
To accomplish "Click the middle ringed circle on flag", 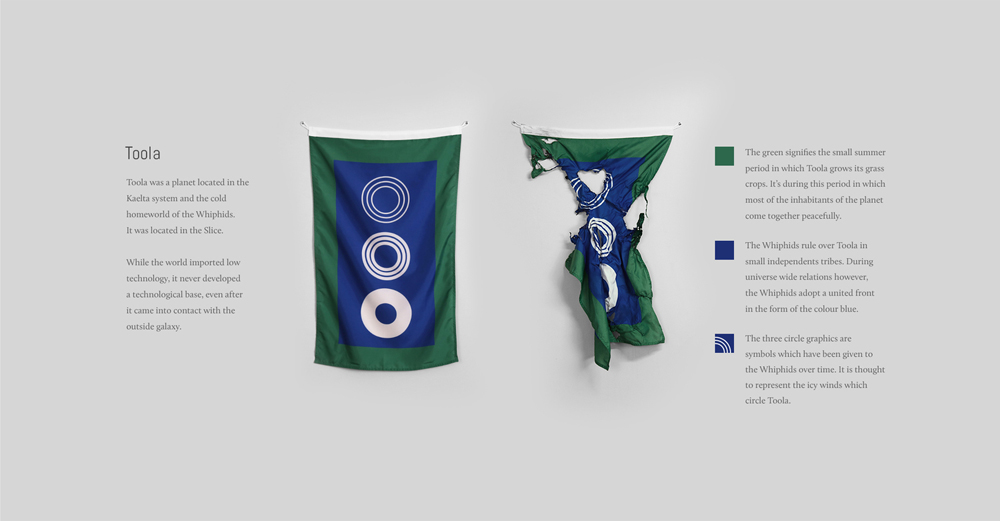I will [x=385, y=255].
